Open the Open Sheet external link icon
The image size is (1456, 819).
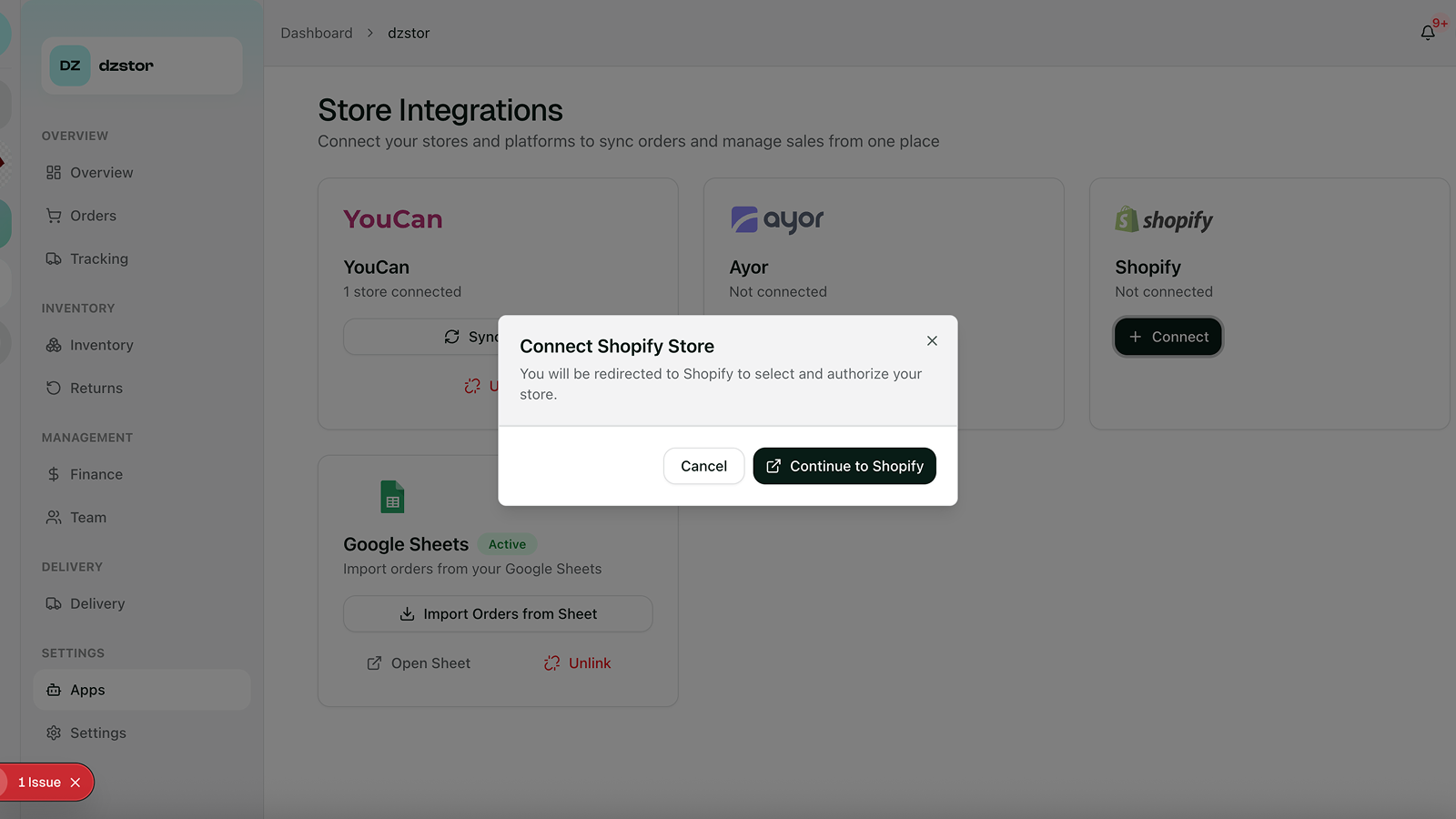pos(374,662)
